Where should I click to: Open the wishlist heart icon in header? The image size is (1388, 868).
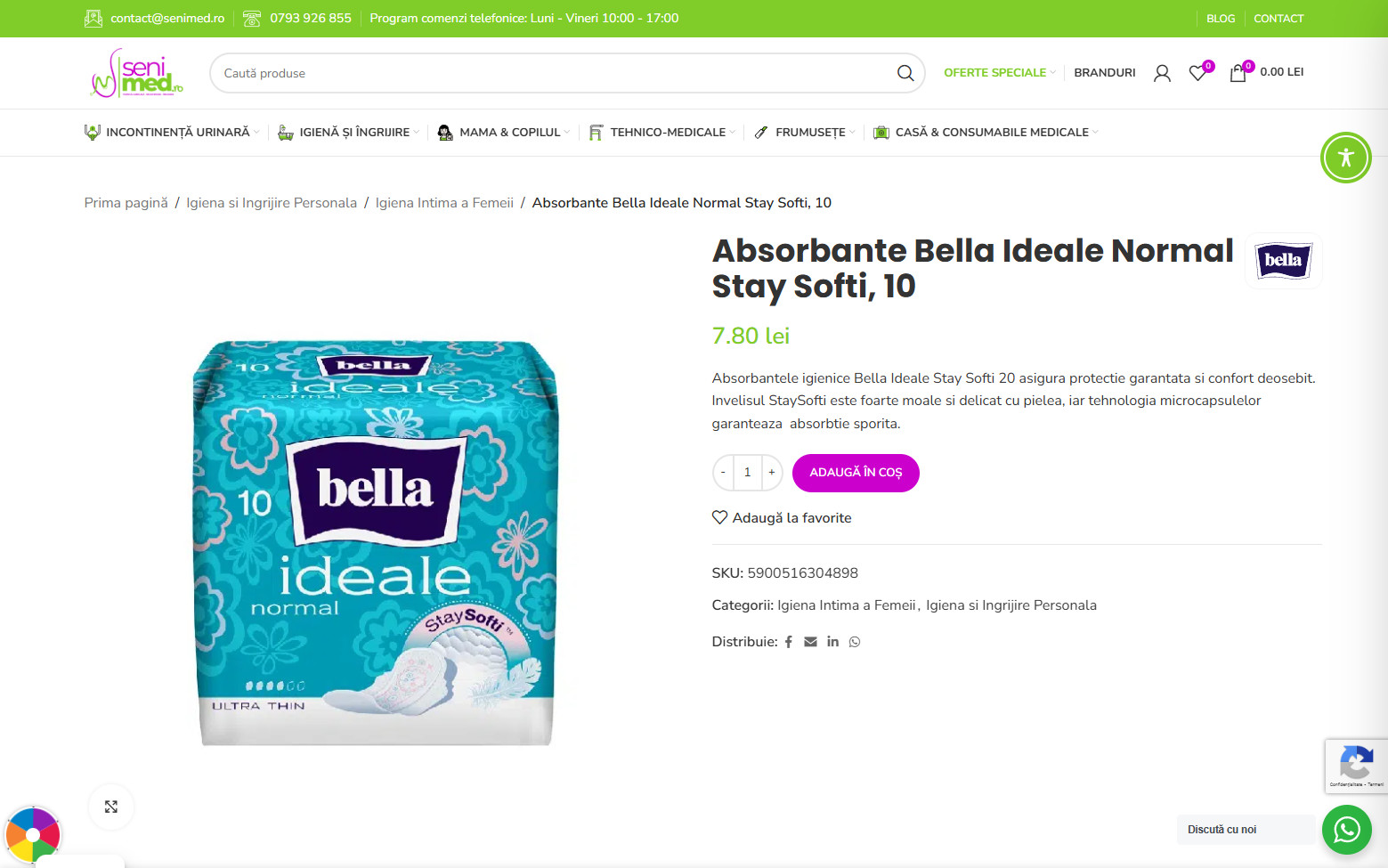click(x=1198, y=73)
